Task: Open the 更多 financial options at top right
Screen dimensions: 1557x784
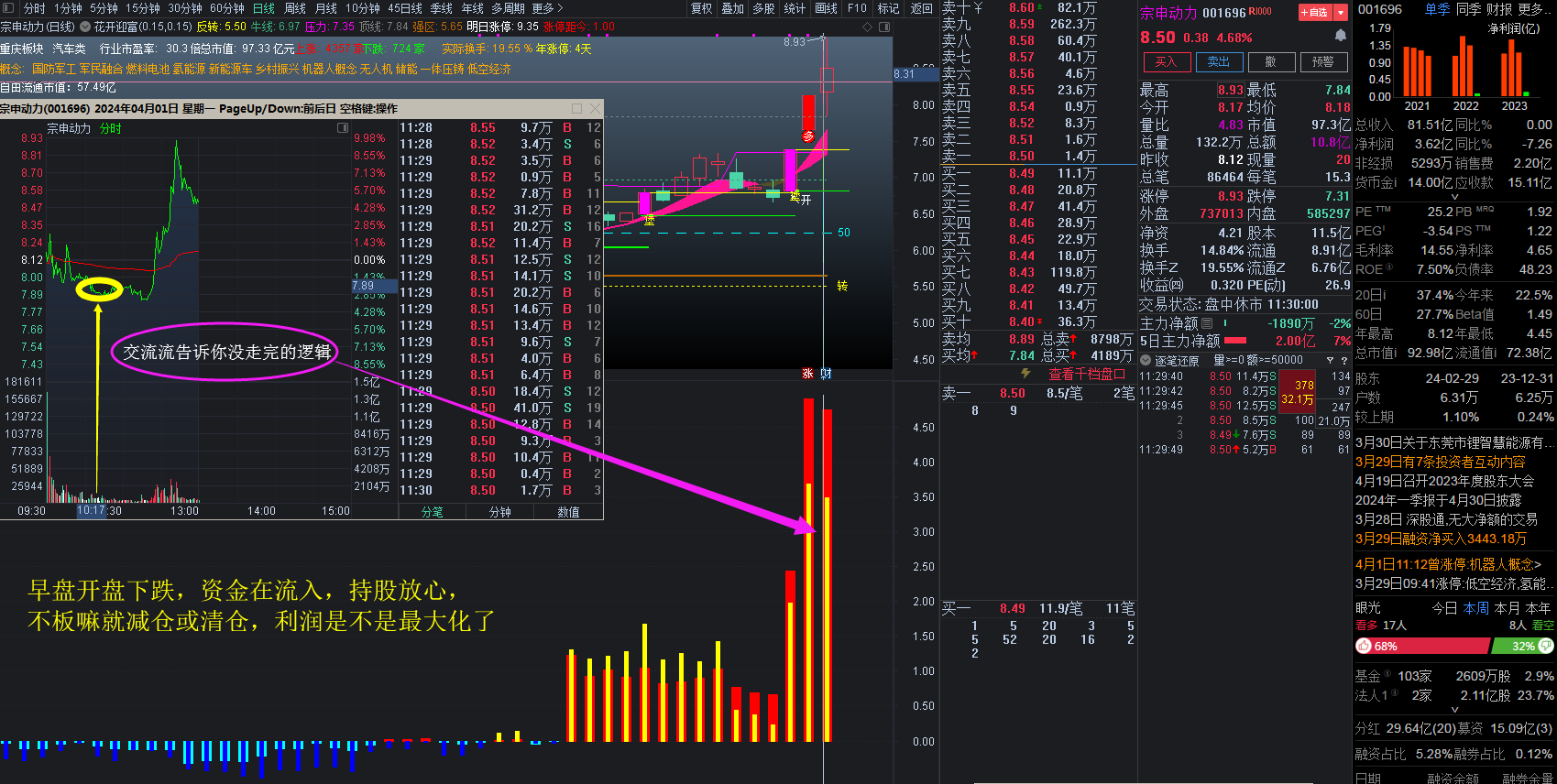Action: point(1534,9)
